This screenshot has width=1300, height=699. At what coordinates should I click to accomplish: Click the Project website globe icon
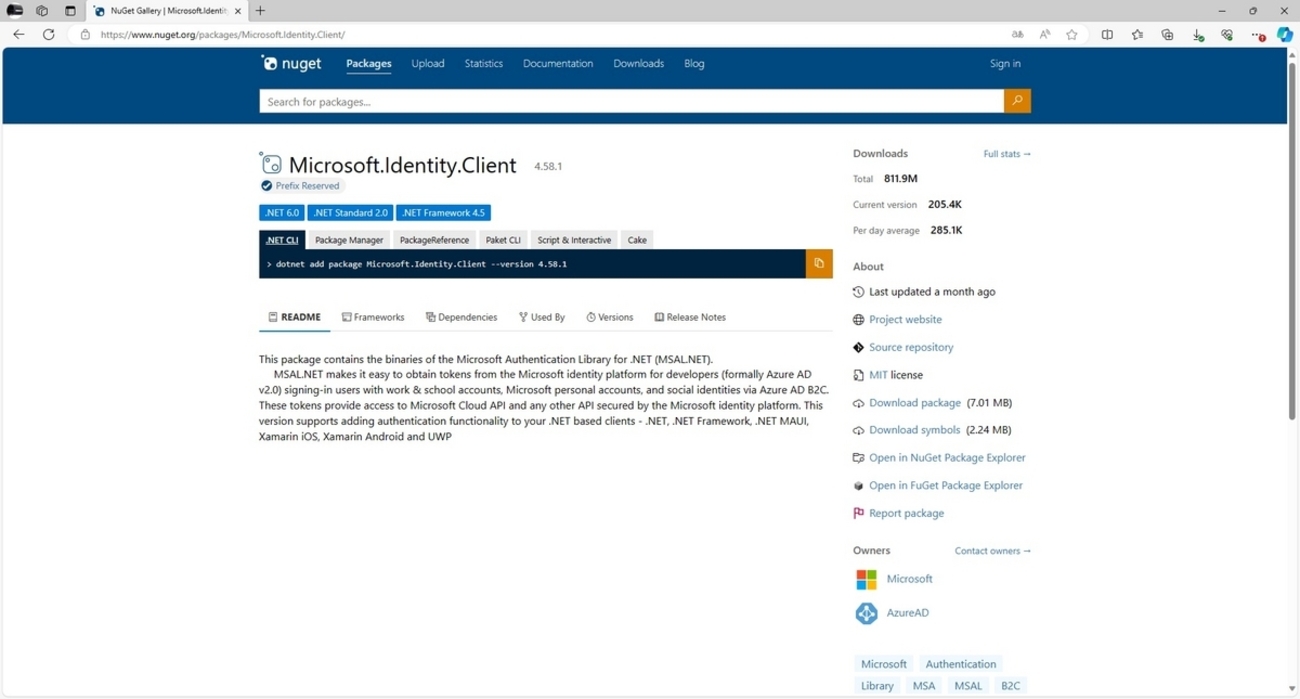(x=857, y=319)
